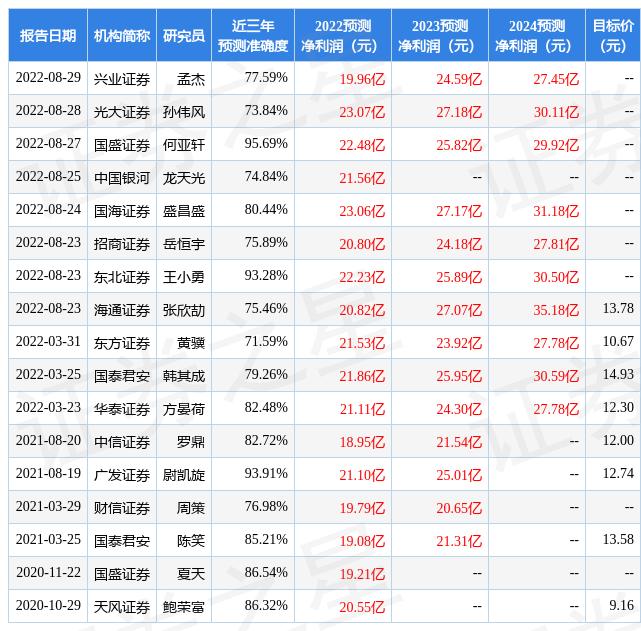Click researcher 孙伟风
The image size is (641, 631).
coord(184,112)
